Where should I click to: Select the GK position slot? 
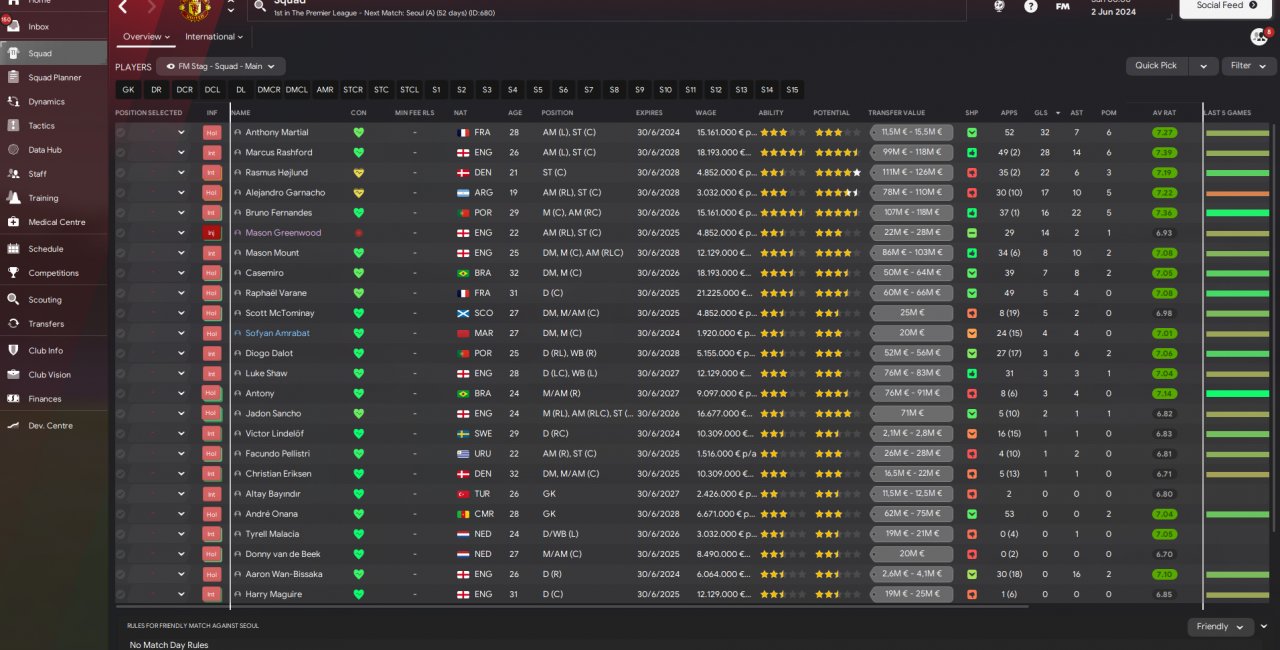tap(128, 90)
